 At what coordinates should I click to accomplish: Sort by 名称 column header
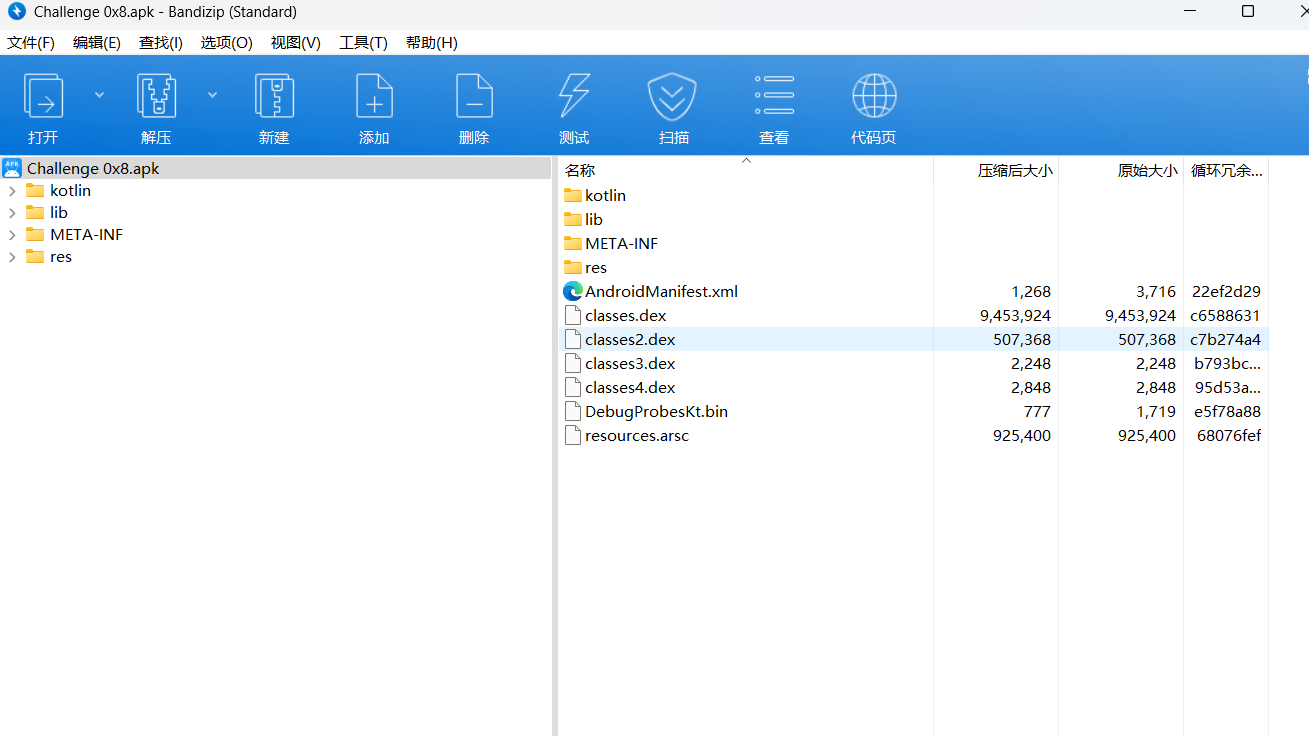pos(580,171)
